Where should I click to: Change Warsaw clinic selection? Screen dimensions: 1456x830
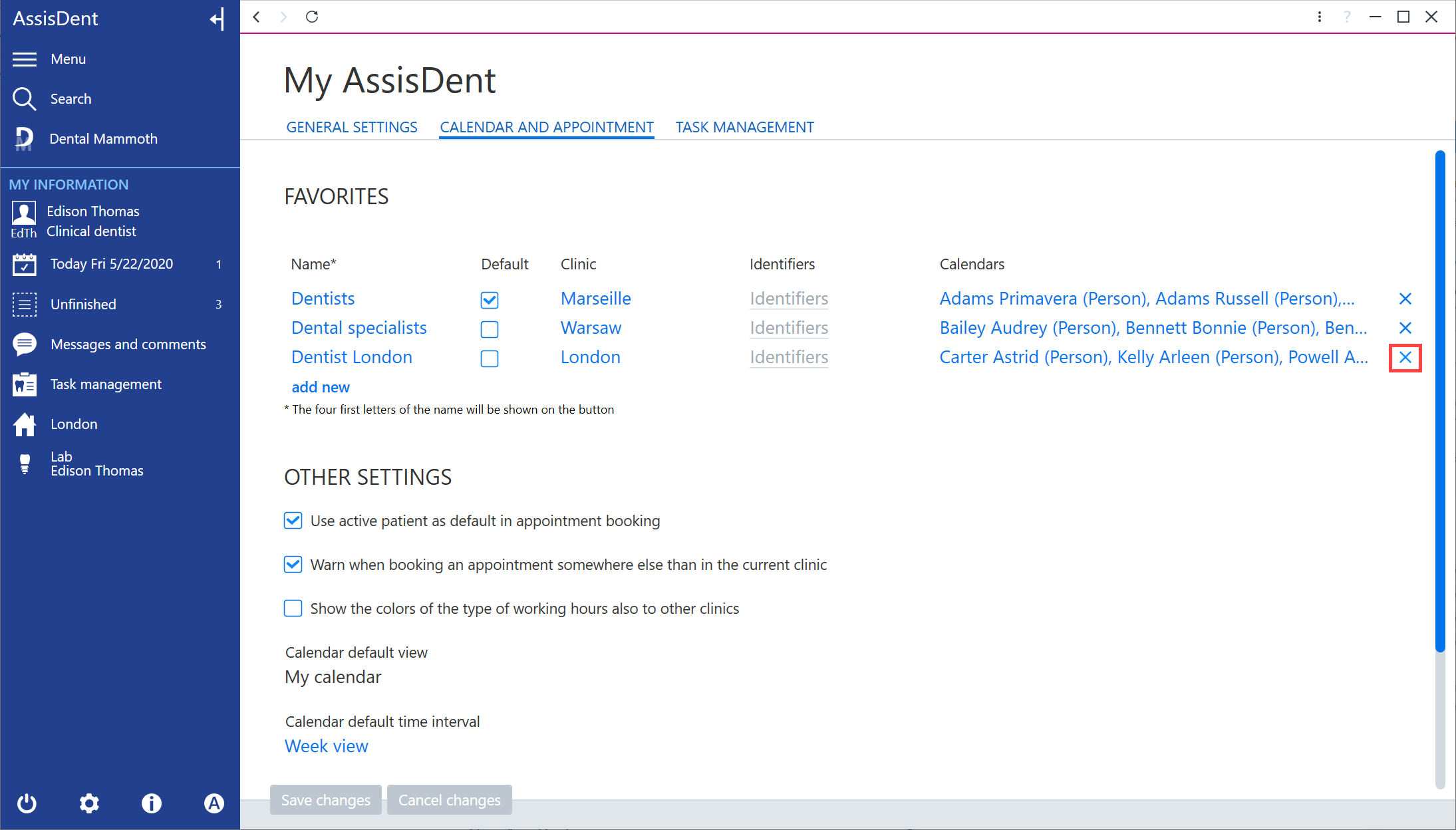pyautogui.click(x=591, y=328)
